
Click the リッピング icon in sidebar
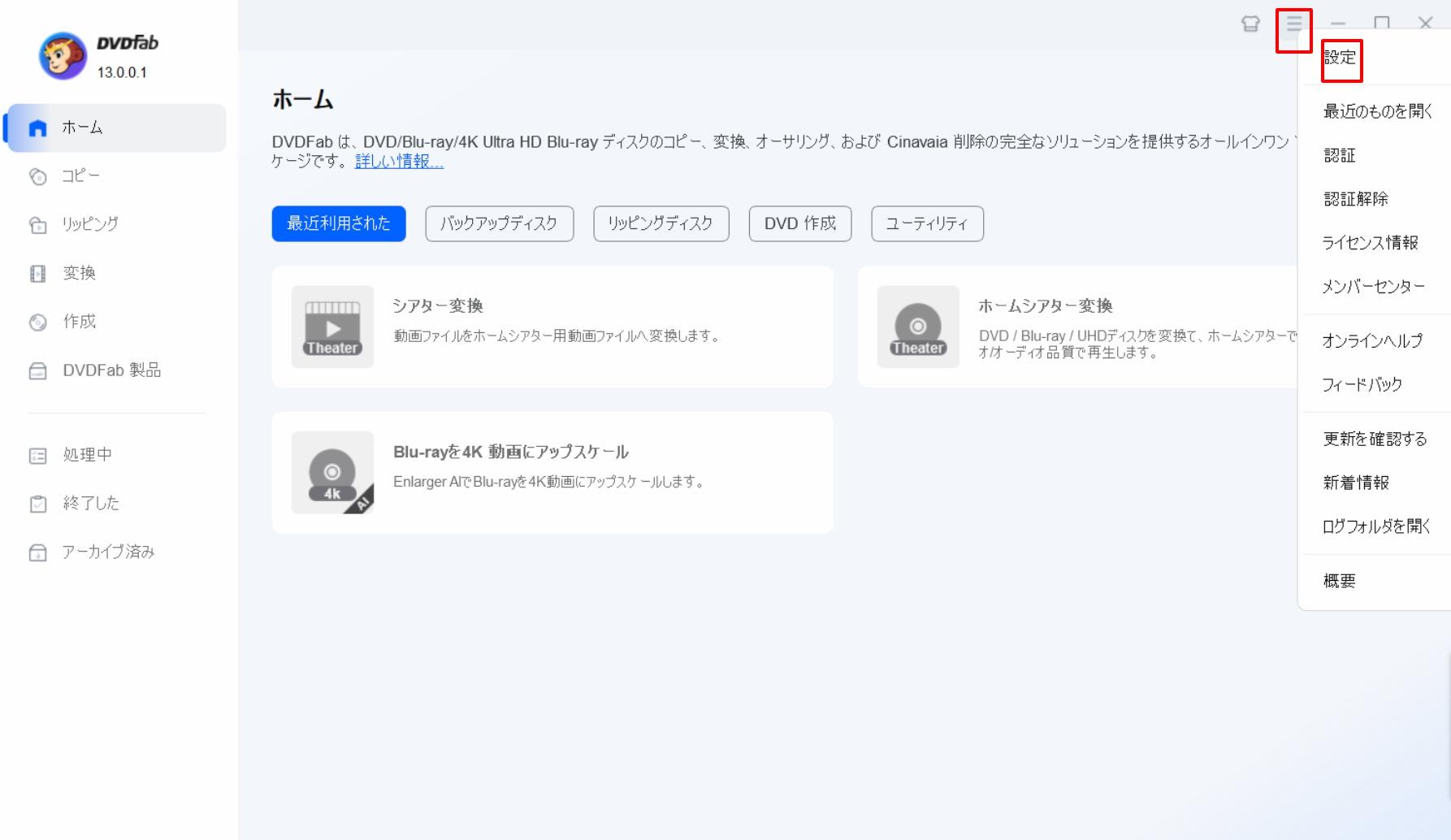[37, 225]
